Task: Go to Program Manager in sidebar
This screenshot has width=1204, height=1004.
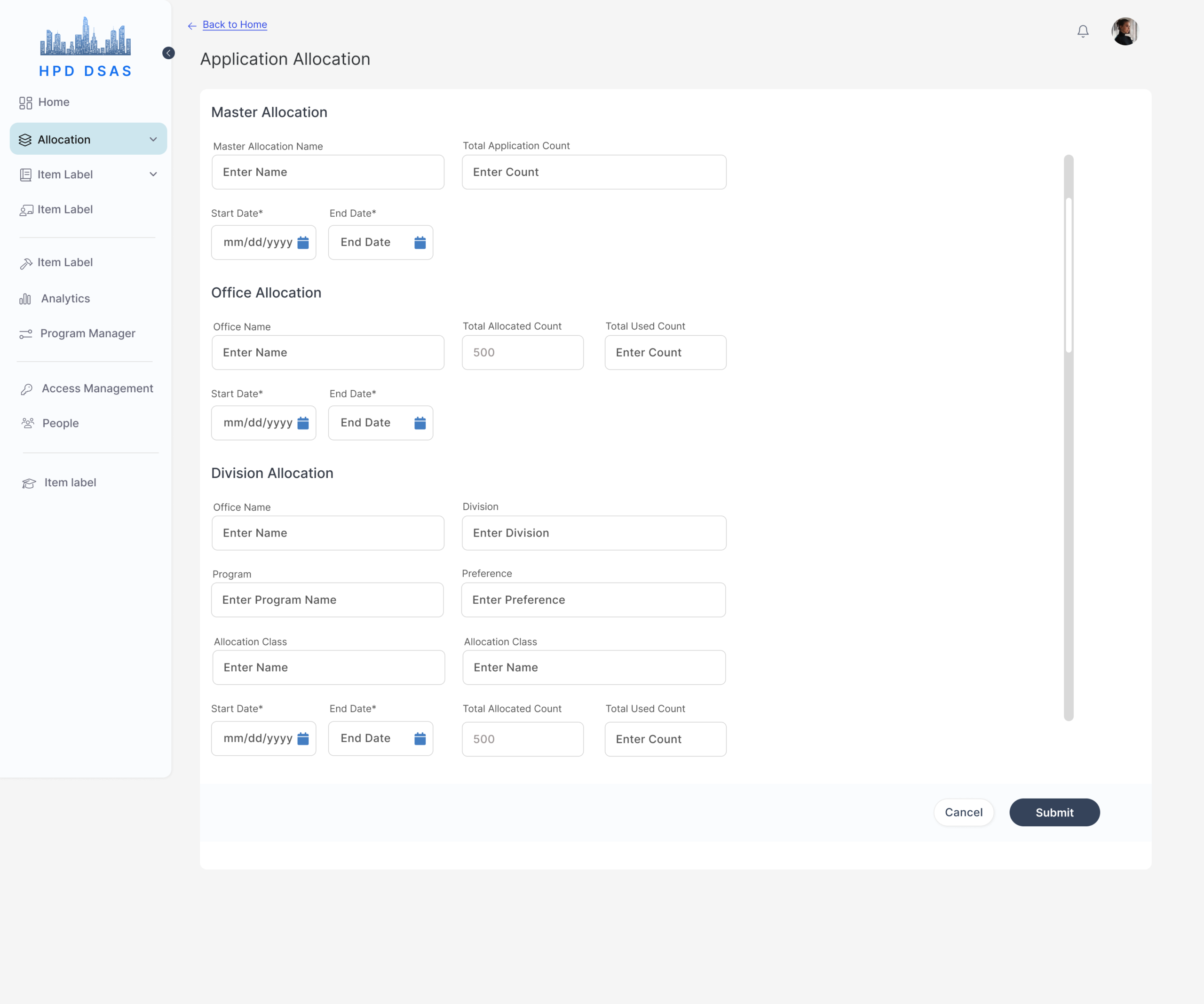Action: [87, 334]
